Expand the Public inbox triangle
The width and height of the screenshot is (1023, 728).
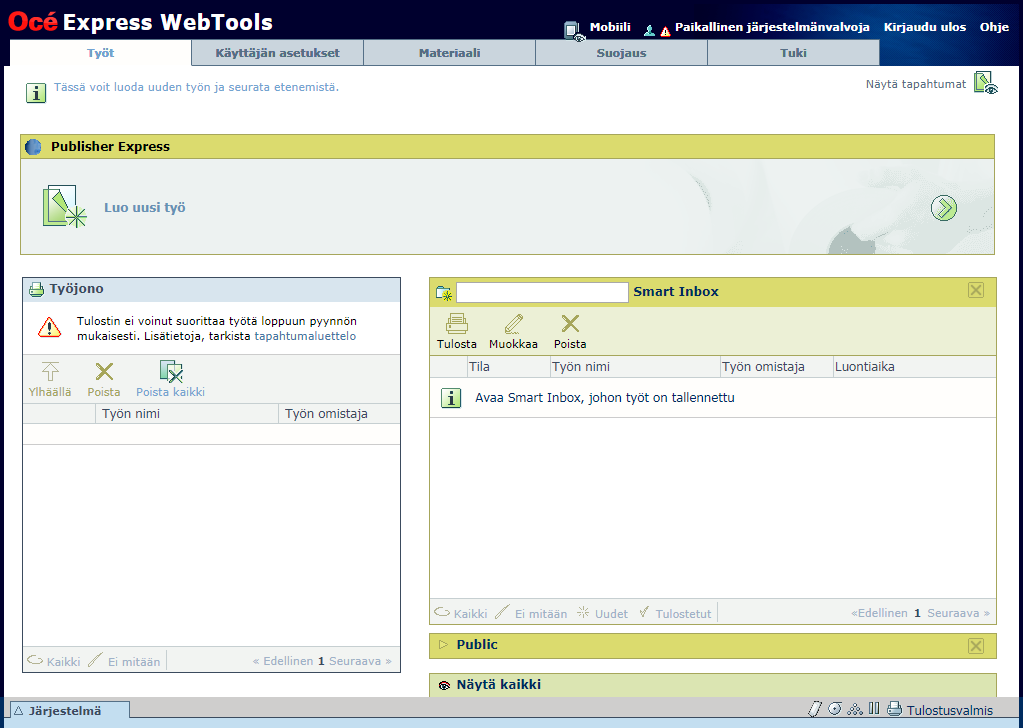(x=444, y=645)
